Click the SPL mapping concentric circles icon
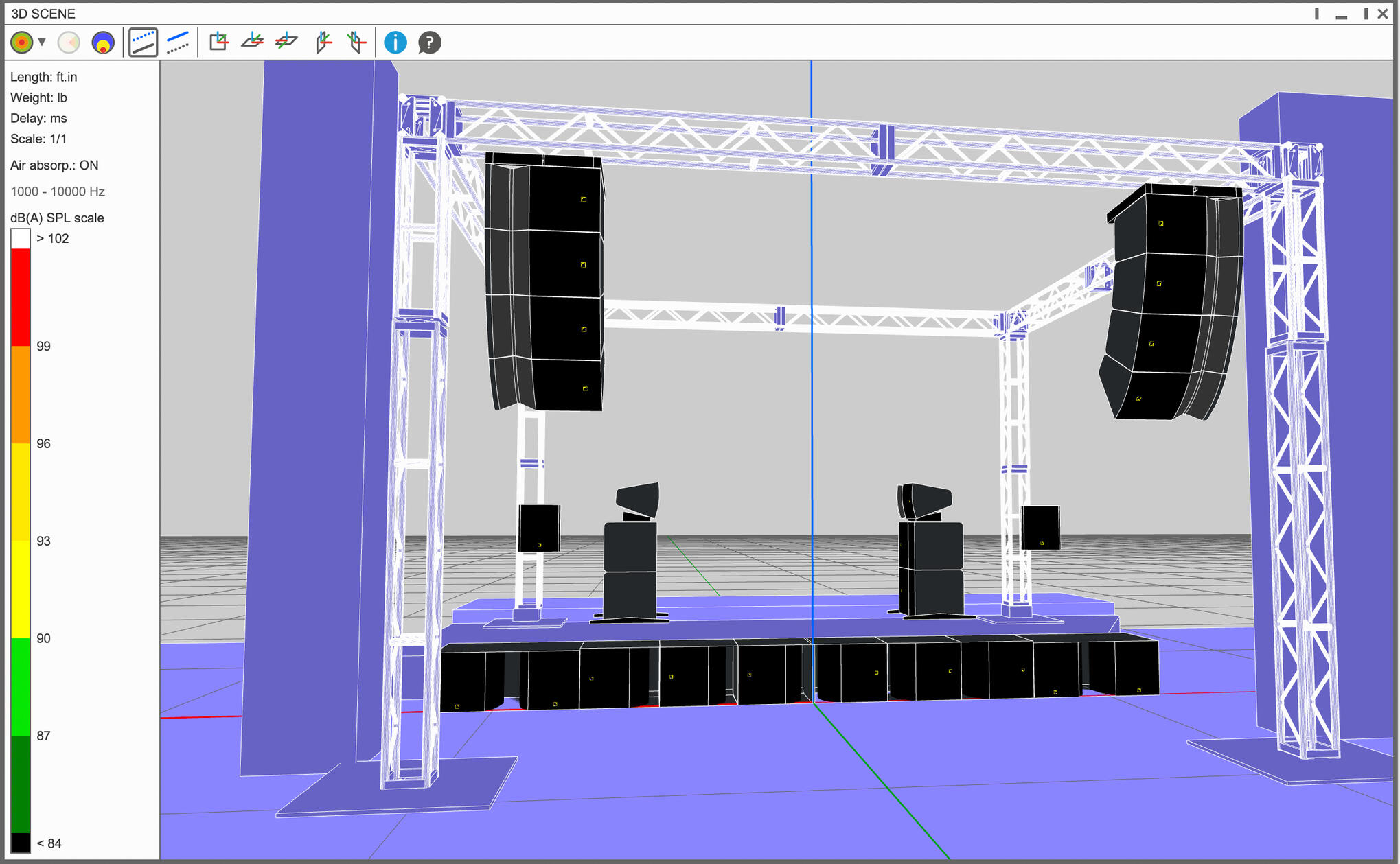Viewport: 1400px width, 864px height. (x=22, y=43)
